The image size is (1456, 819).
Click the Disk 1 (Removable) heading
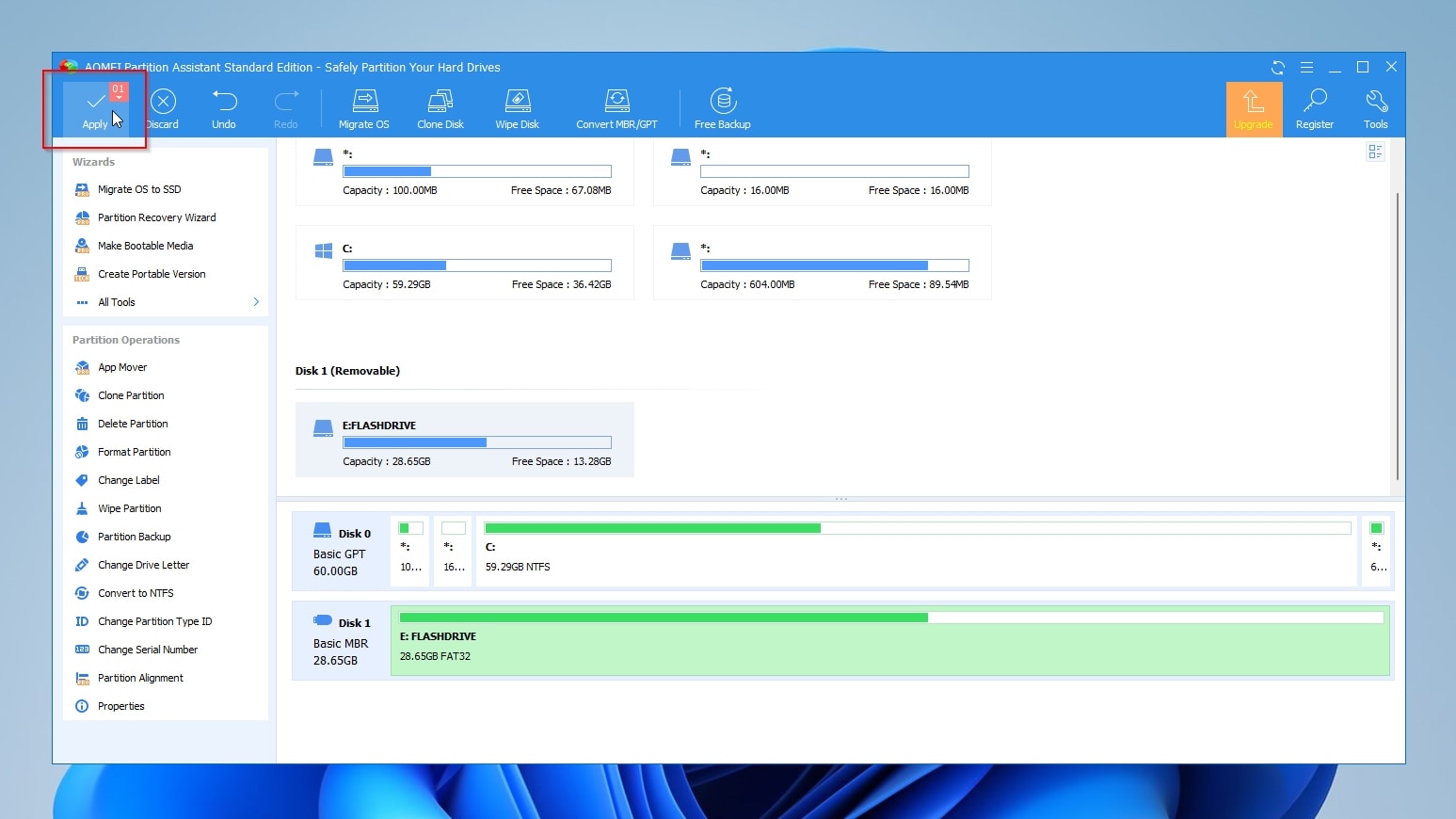click(x=347, y=371)
